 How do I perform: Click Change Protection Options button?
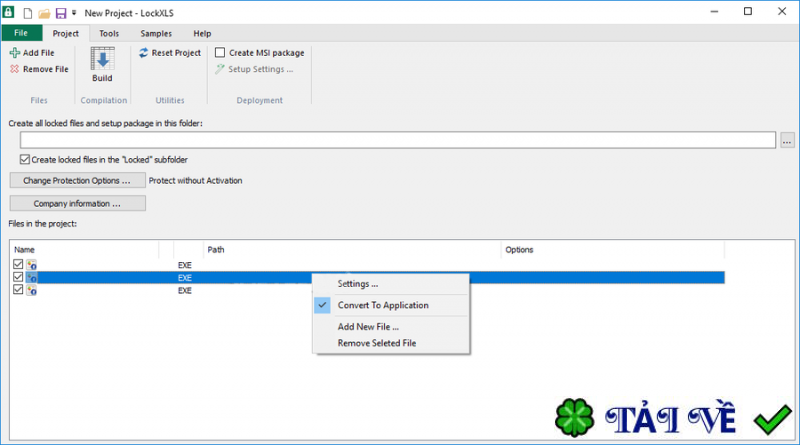point(77,180)
